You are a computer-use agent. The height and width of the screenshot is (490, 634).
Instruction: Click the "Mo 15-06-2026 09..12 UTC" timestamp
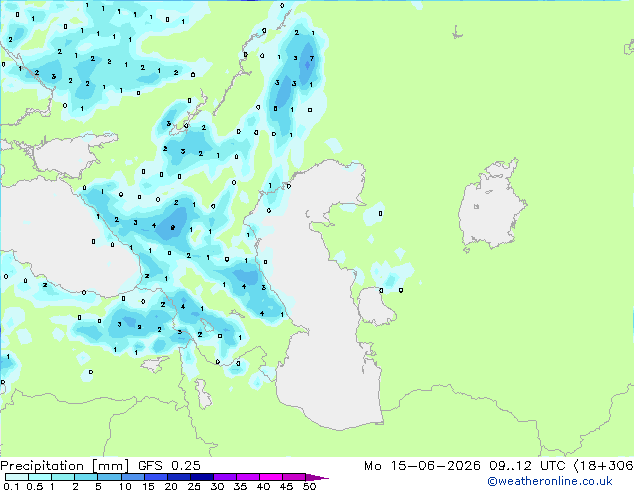coord(465,466)
